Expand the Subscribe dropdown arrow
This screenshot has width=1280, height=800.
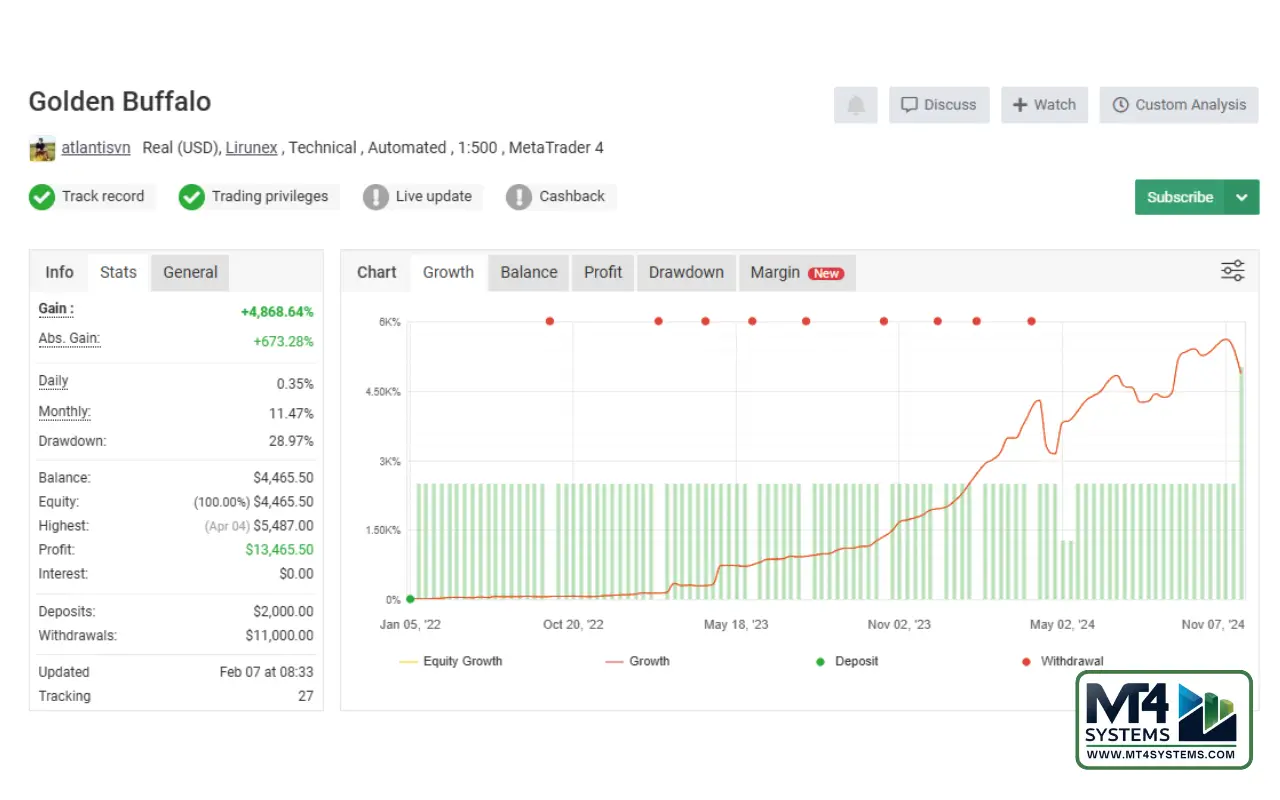[1242, 197]
